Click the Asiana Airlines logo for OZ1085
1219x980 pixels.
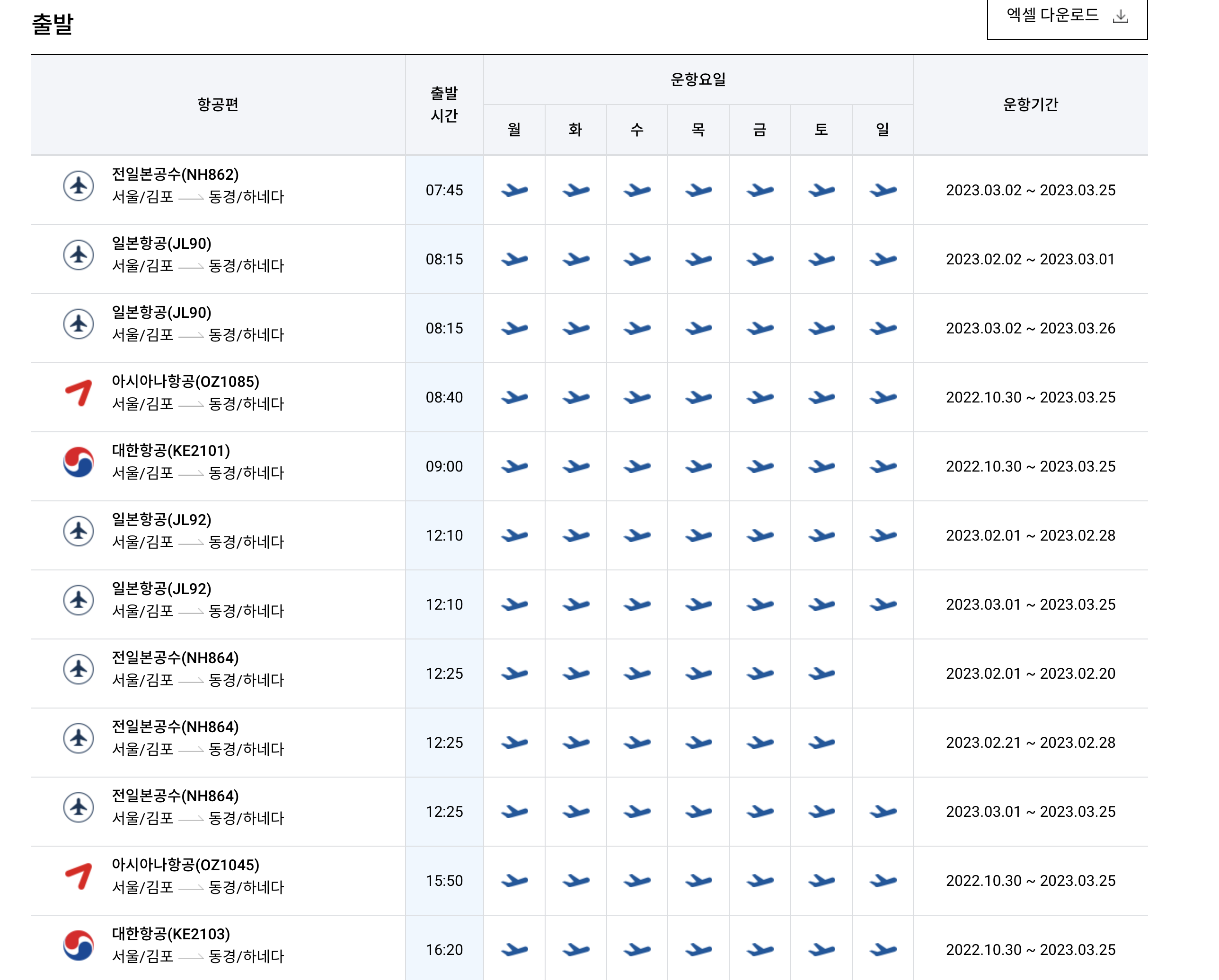pos(78,394)
